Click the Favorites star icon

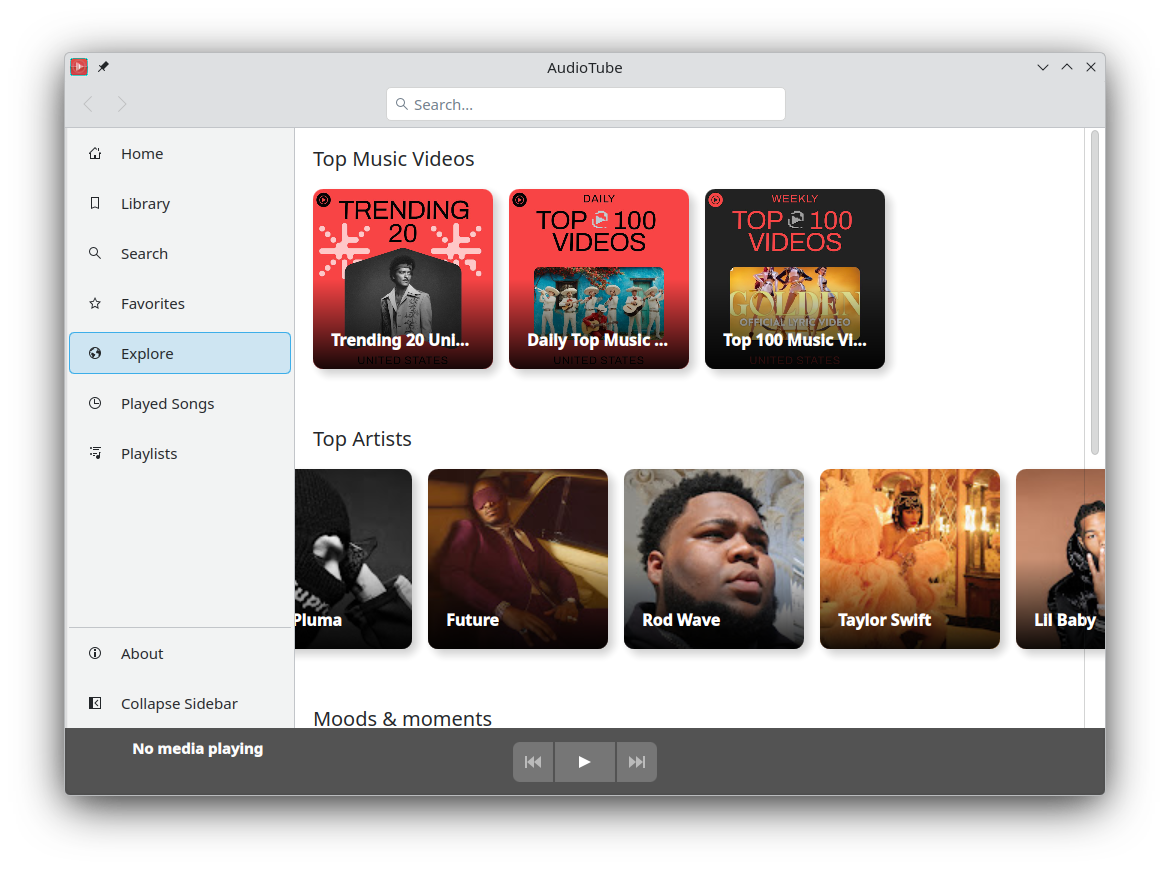click(x=95, y=304)
